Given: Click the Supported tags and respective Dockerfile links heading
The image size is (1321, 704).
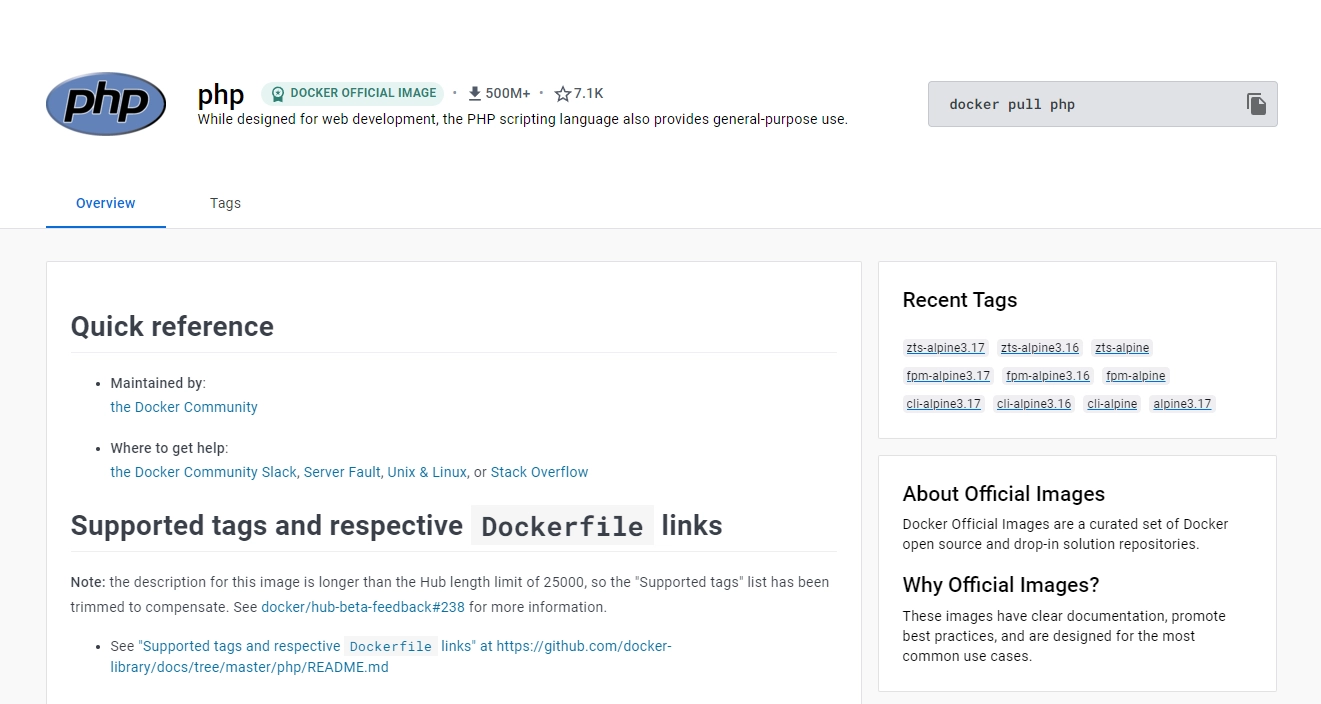Looking at the screenshot, I should pos(396,526).
